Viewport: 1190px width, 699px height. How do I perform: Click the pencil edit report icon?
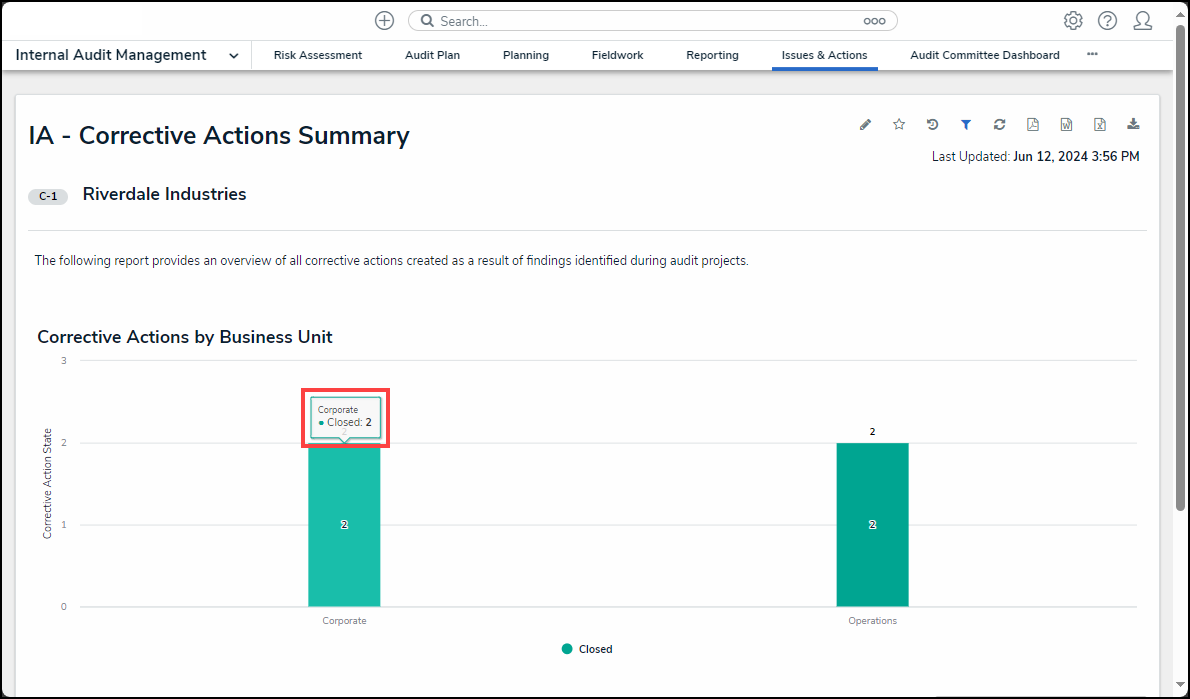click(x=865, y=125)
